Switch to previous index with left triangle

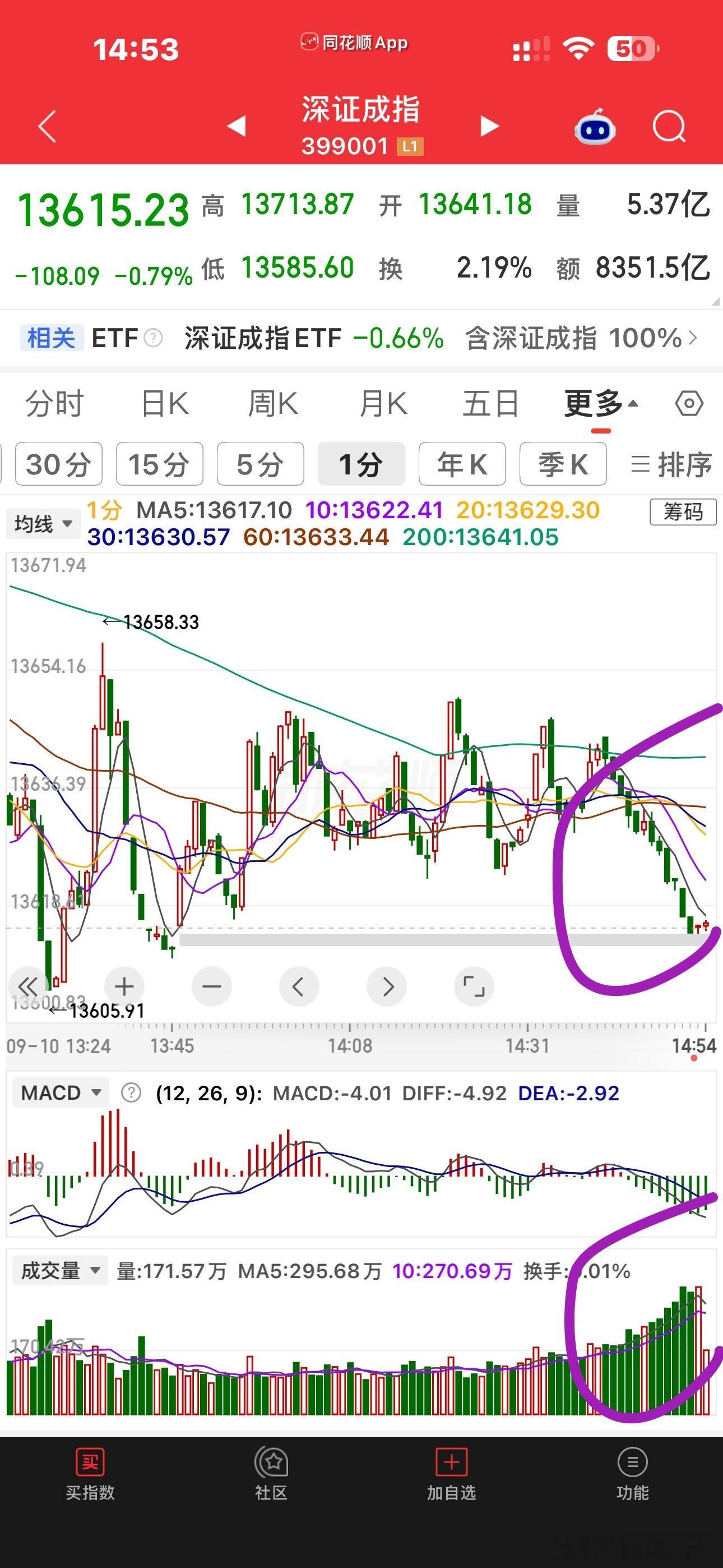236,126
